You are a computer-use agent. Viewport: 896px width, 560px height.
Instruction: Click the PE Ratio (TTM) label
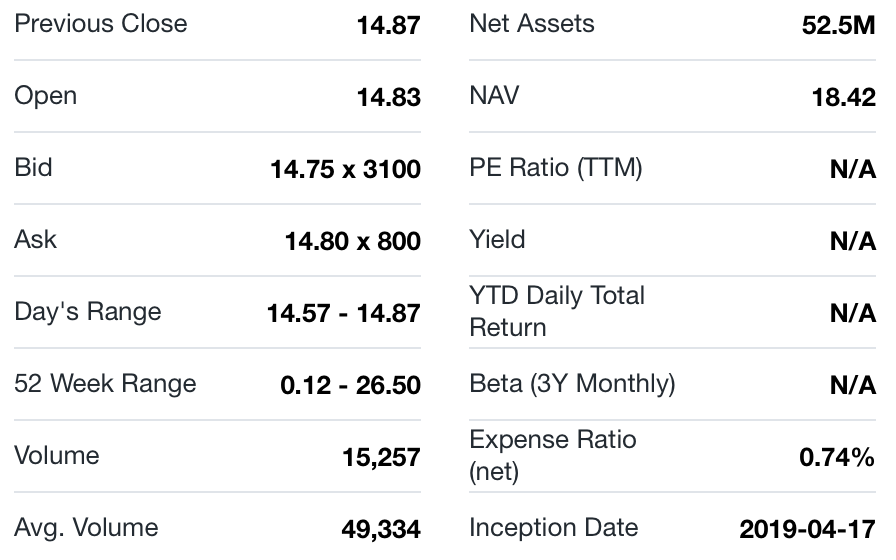(555, 168)
